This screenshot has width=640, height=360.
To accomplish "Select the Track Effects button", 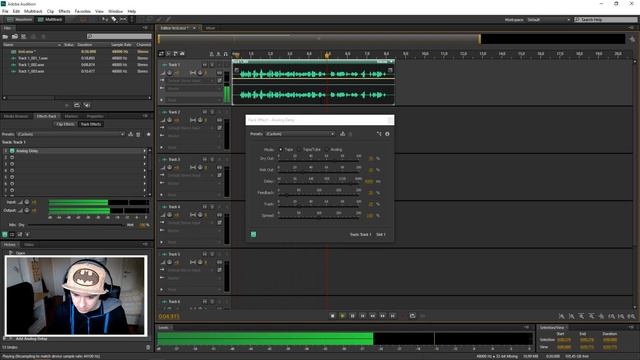I will [91, 124].
